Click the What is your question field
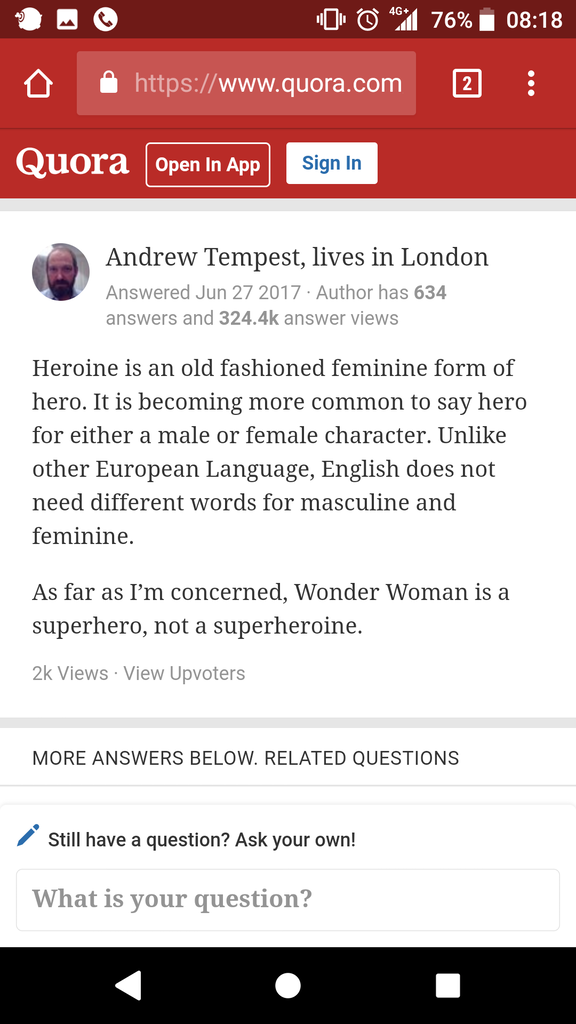Screen dimensions: 576x1024 click(x=288, y=899)
